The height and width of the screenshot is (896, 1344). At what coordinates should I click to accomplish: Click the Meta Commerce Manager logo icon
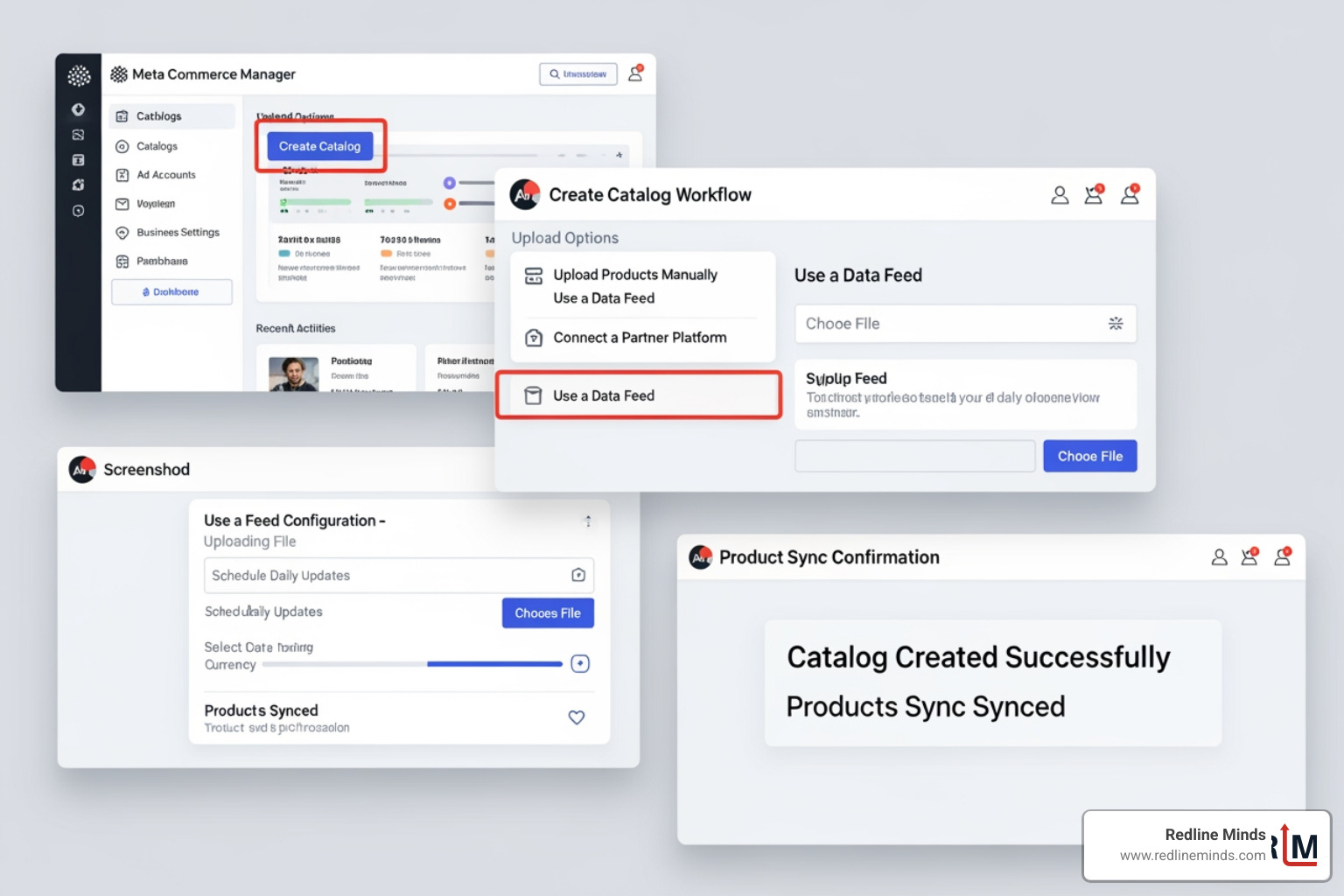(119, 74)
